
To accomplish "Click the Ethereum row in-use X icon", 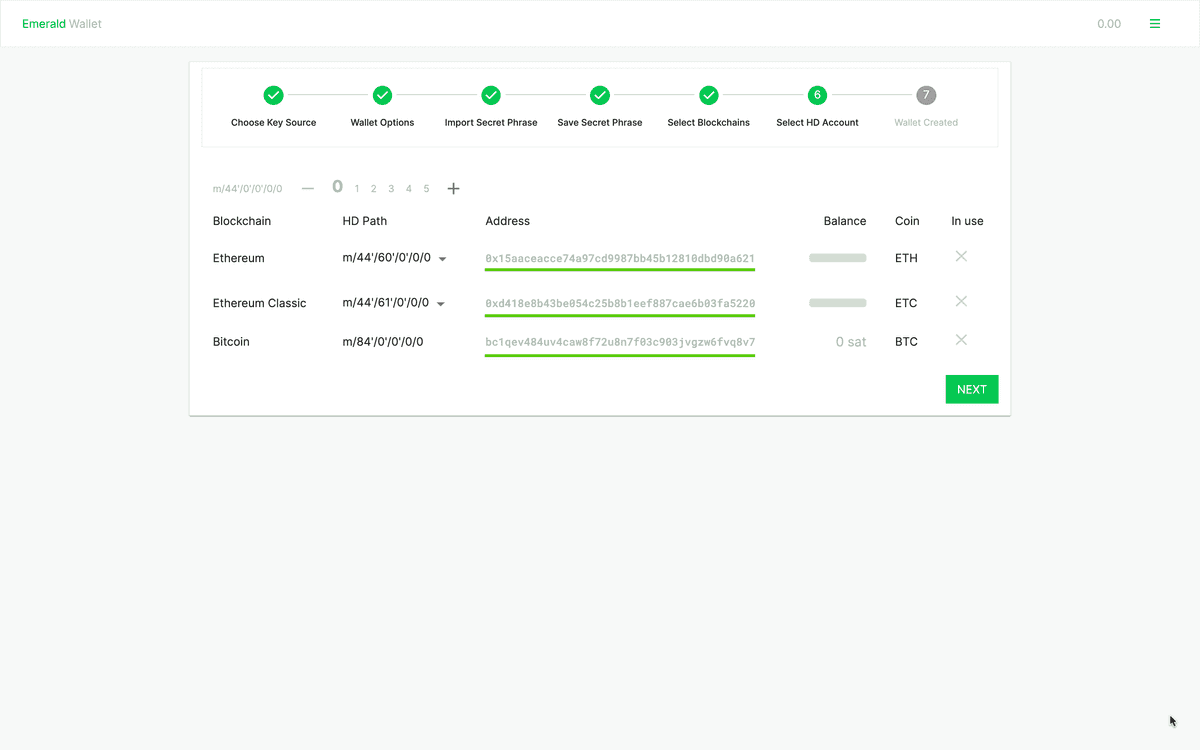I will (961, 257).
